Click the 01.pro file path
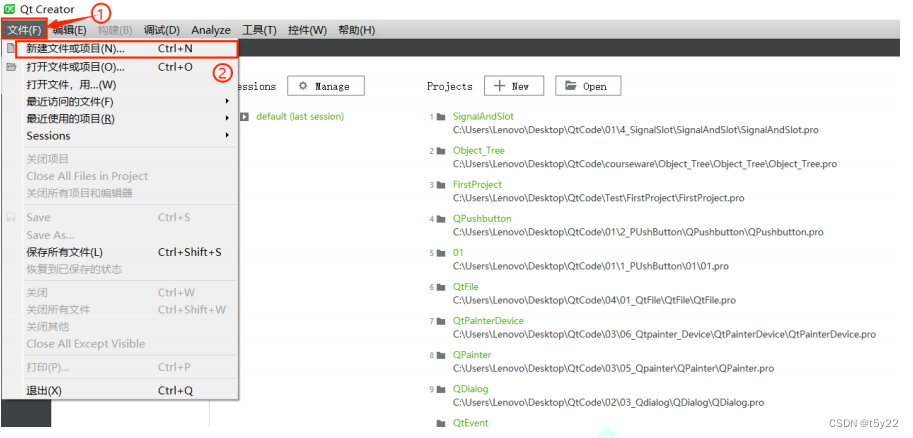Image resolution: width=913 pixels, height=438 pixels. point(591,266)
